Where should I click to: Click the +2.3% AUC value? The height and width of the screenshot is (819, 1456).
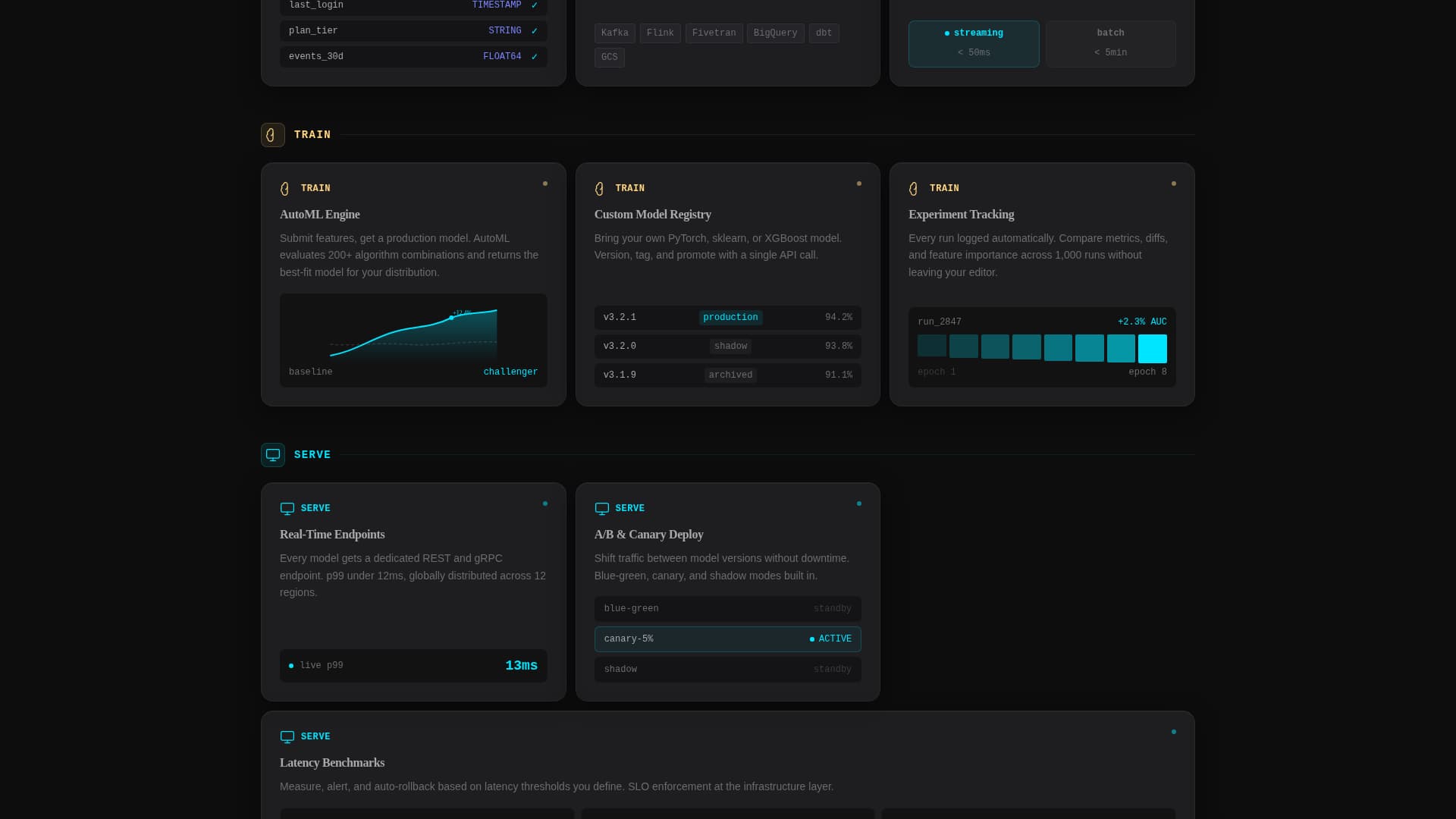pyautogui.click(x=1142, y=322)
